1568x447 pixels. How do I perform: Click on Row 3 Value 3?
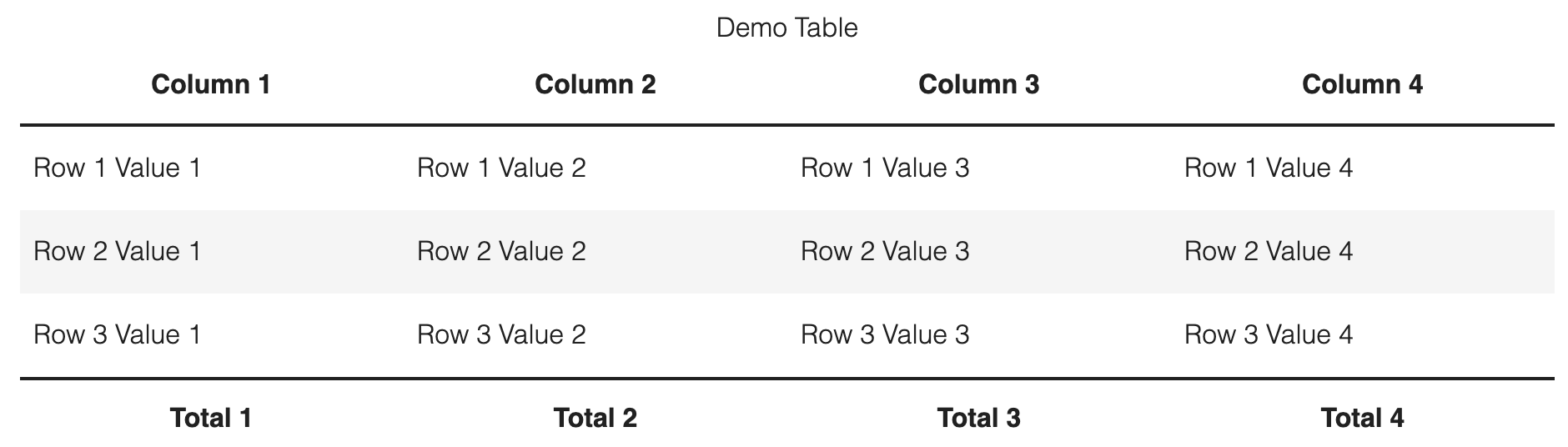[x=885, y=335]
